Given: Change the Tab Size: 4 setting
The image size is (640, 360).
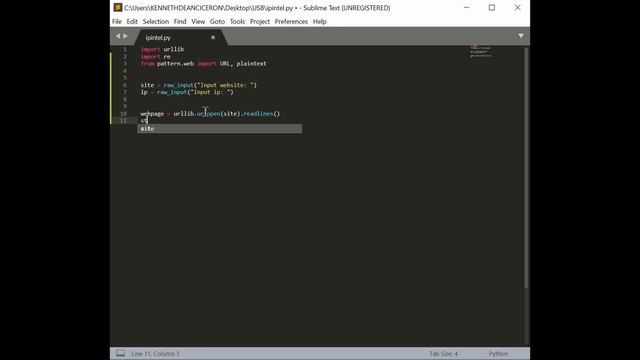Looking at the screenshot, I should 443,354.
